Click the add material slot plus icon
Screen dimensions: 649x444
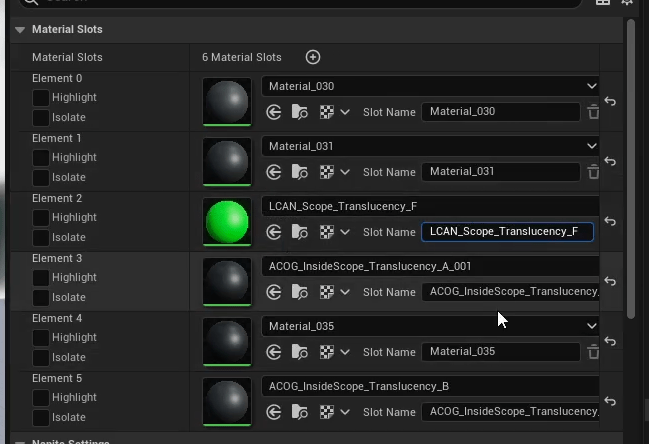coord(313,57)
